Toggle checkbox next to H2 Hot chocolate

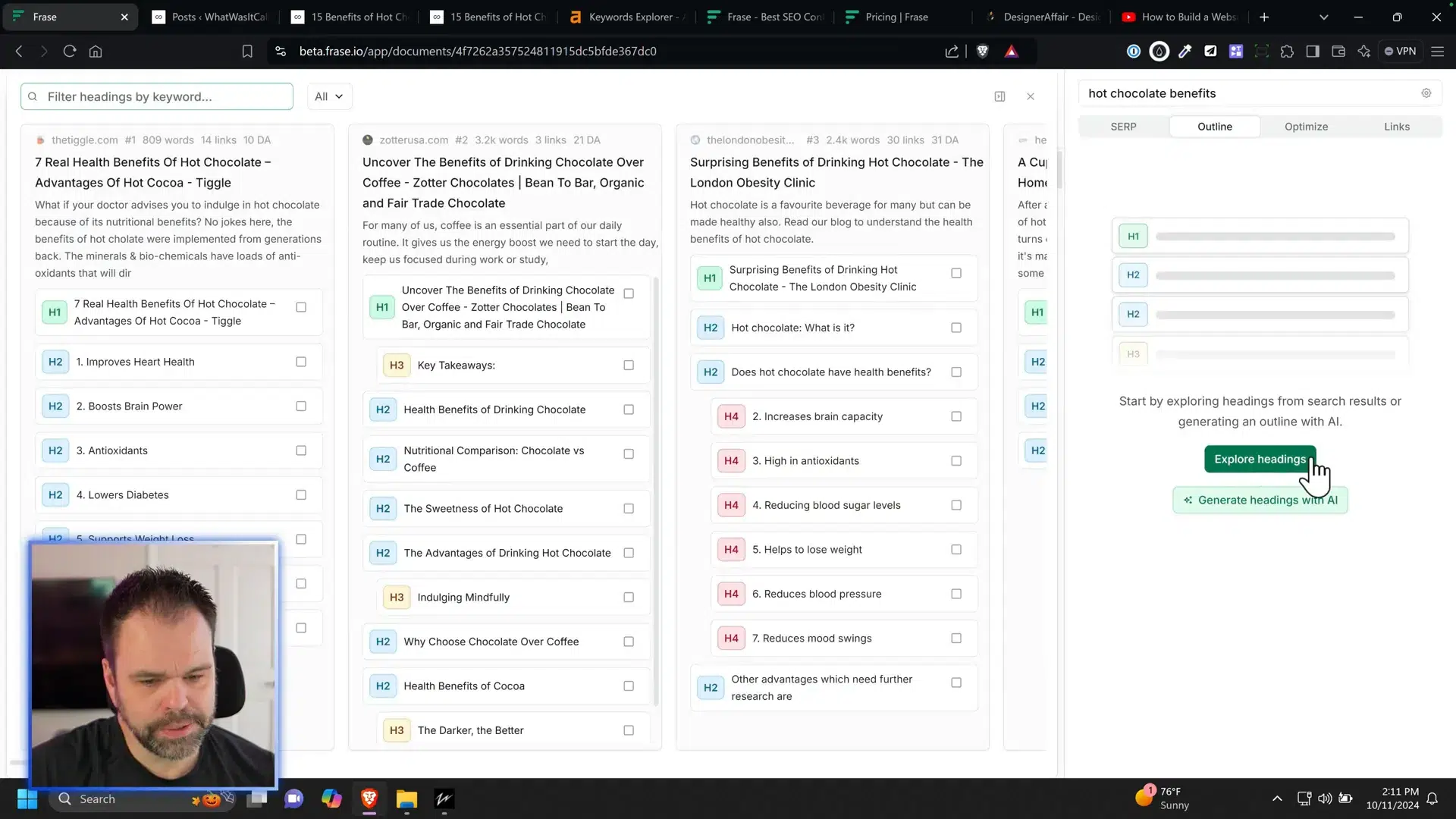tap(956, 327)
